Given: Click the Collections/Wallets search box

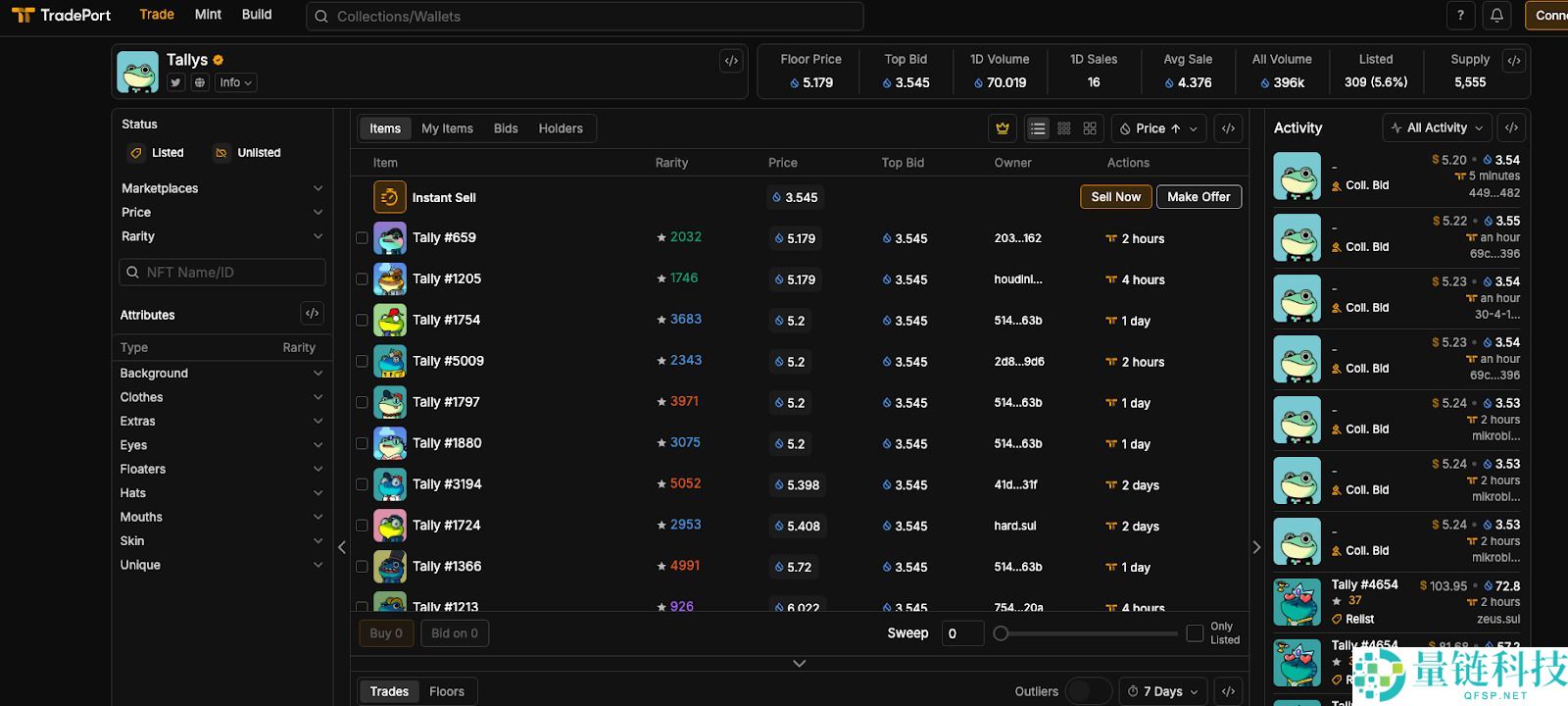Looking at the screenshot, I should 585,17.
